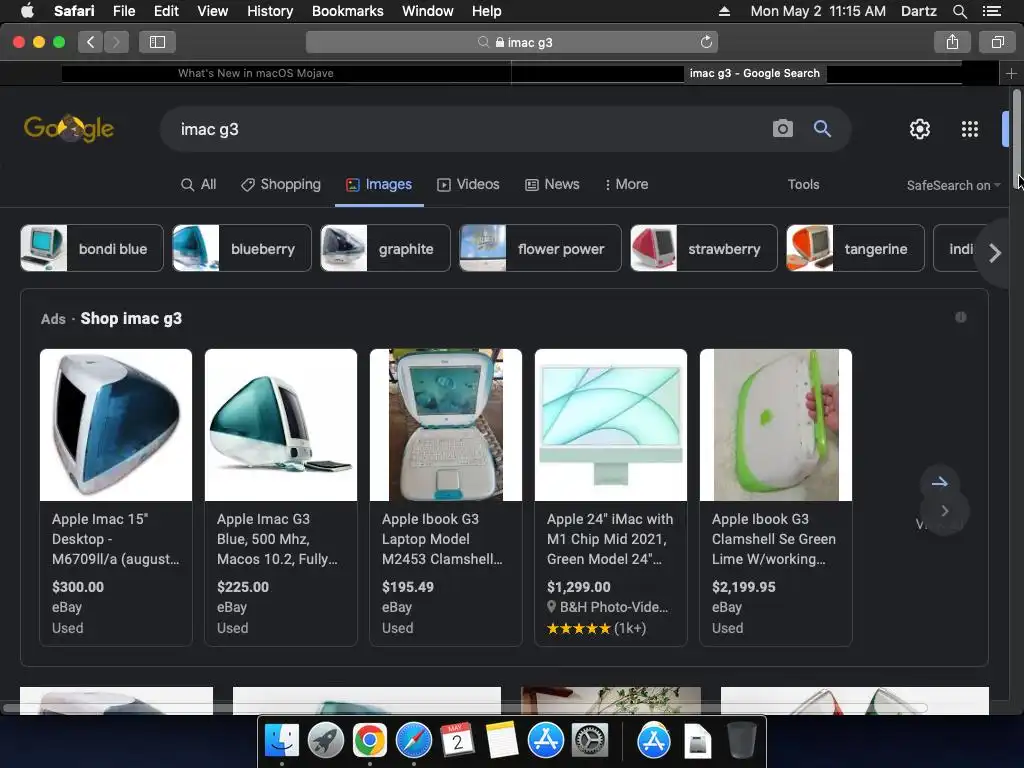
Task: Open Apple 24" iMac with M1 Chip ad
Action: (610, 539)
